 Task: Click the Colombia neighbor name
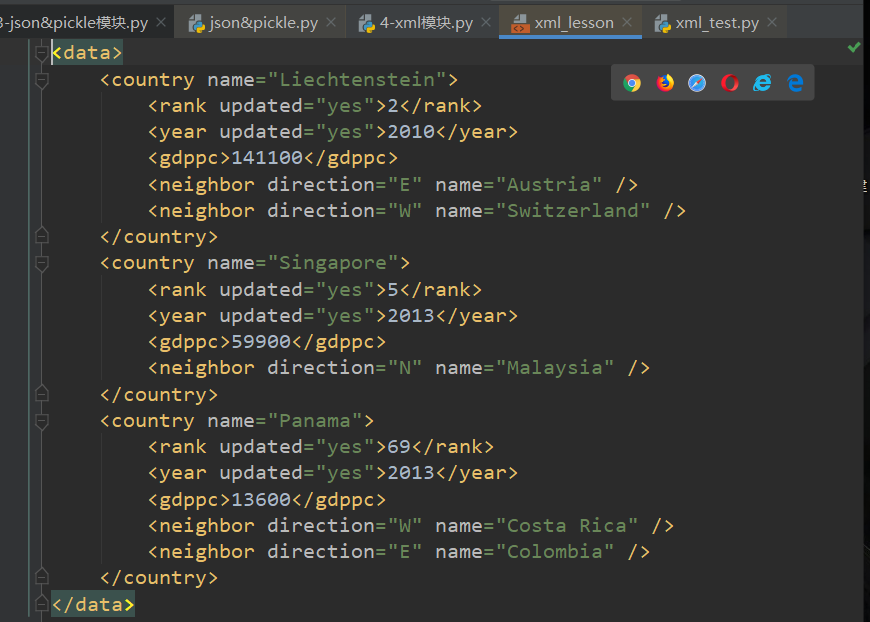(x=555, y=552)
